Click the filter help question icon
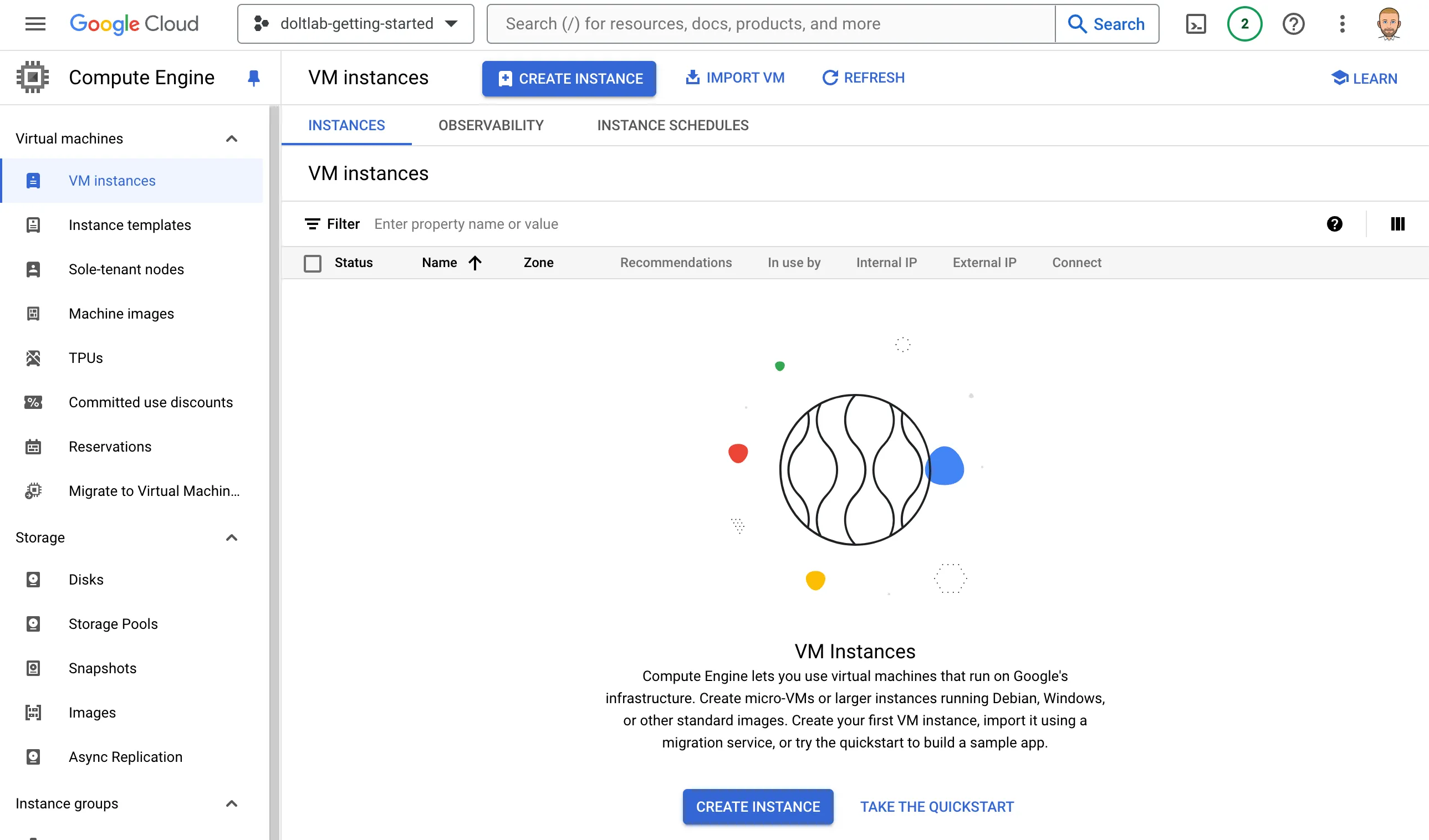 (x=1334, y=224)
